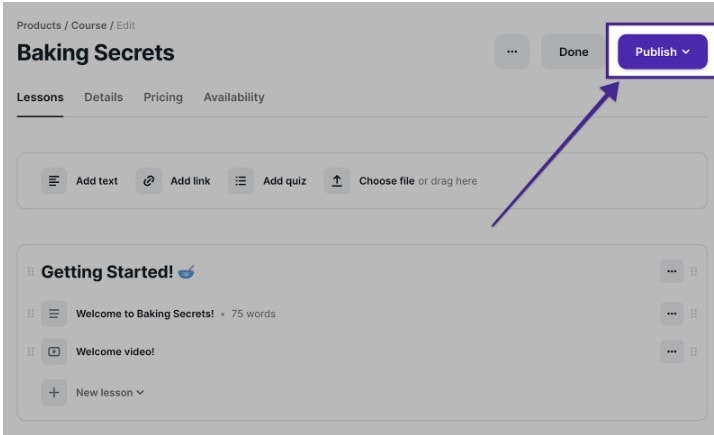Viewport: 714px width, 435px height.
Task: Click the video icon beside Welcome video
Action: (54, 352)
